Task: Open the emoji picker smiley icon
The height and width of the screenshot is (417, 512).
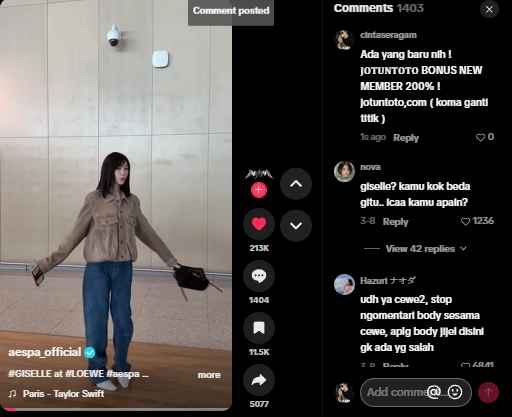Action: (x=455, y=392)
